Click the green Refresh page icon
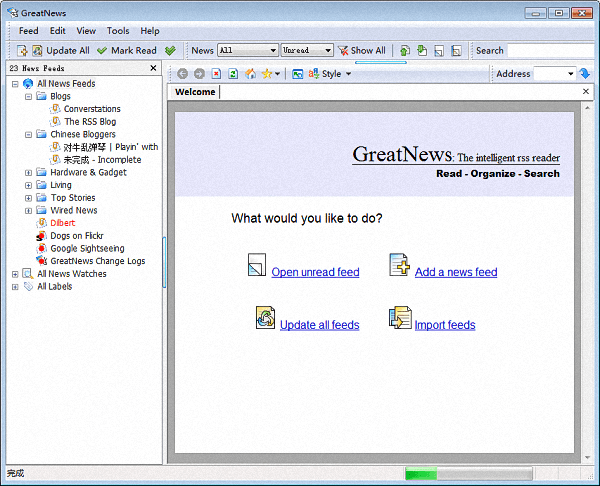Viewport: 600px width, 486px height. pos(233,74)
